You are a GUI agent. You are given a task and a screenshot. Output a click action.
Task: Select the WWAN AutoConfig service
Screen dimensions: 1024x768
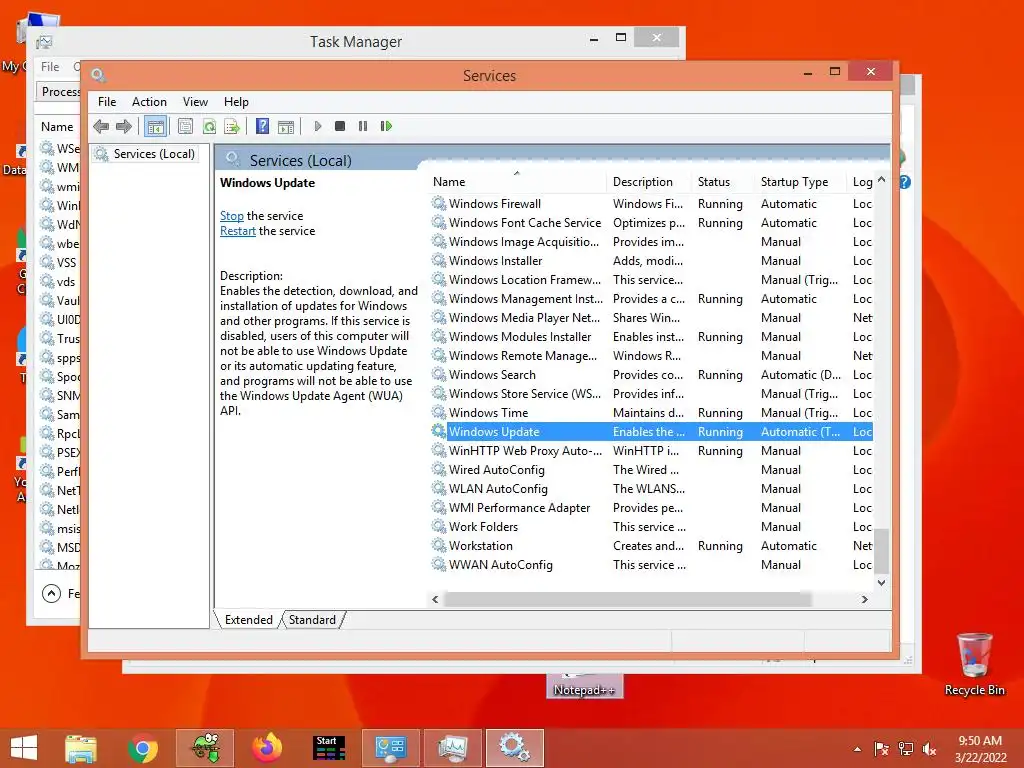click(651, 564)
